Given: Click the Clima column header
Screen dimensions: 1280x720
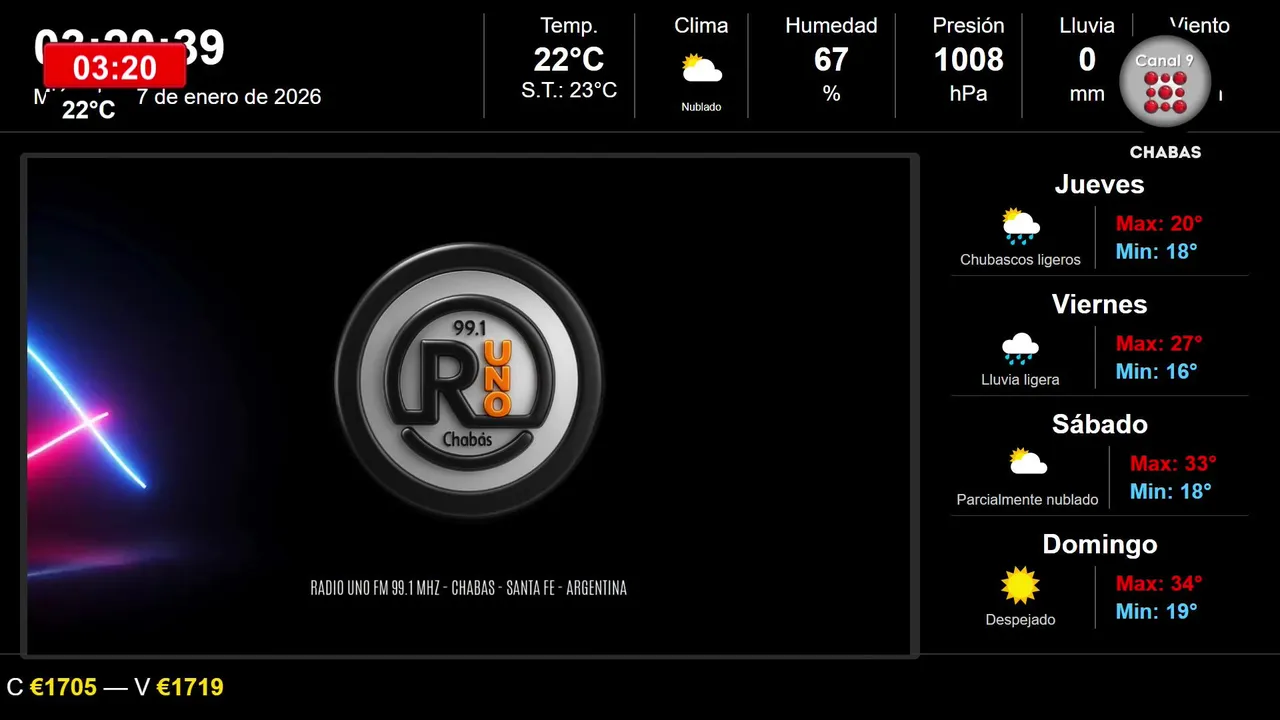Looking at the screenshot, I should pyautogui.click(x=701, y=26).
